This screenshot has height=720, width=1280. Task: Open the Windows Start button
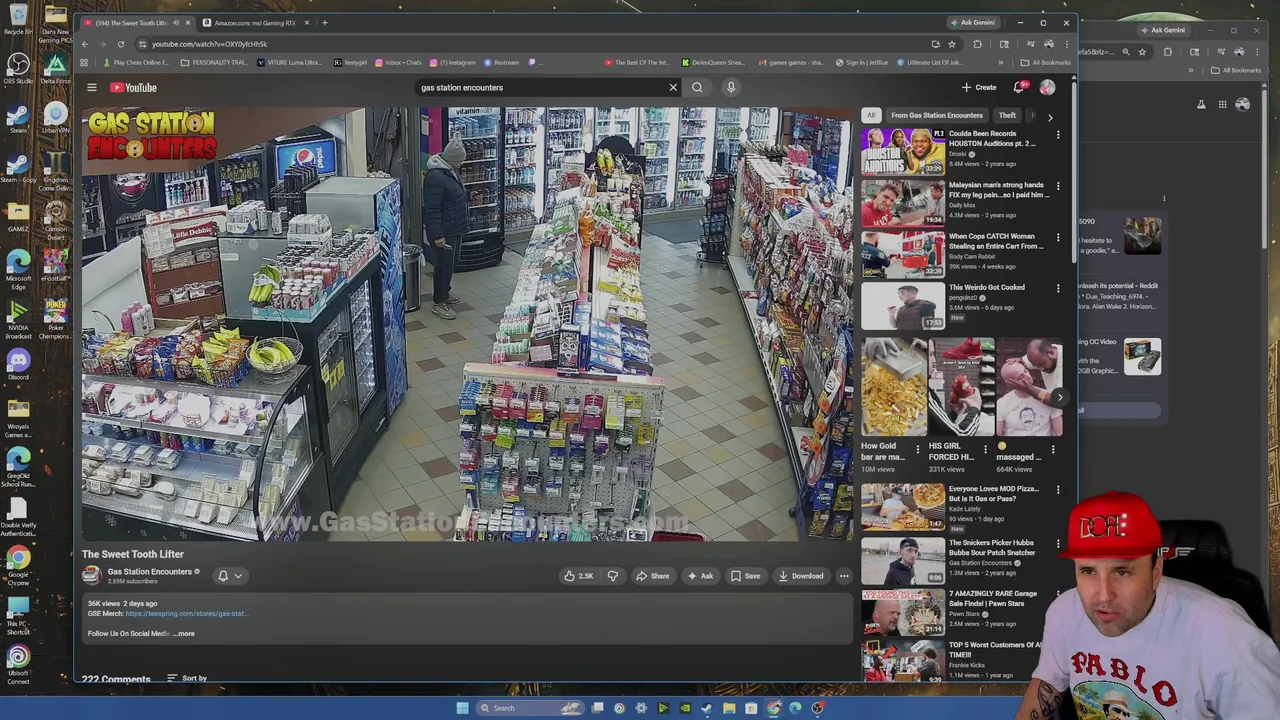click(462, 708)
